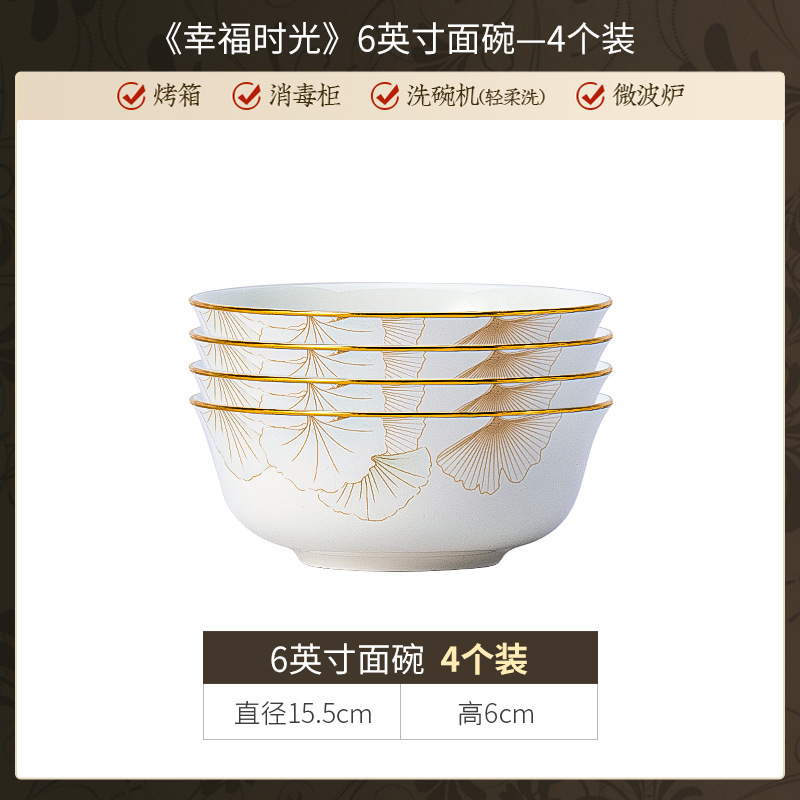This screenshot has width=800, height=800.
Task: Click the white interior of top bowl
Action: [401, 297]
